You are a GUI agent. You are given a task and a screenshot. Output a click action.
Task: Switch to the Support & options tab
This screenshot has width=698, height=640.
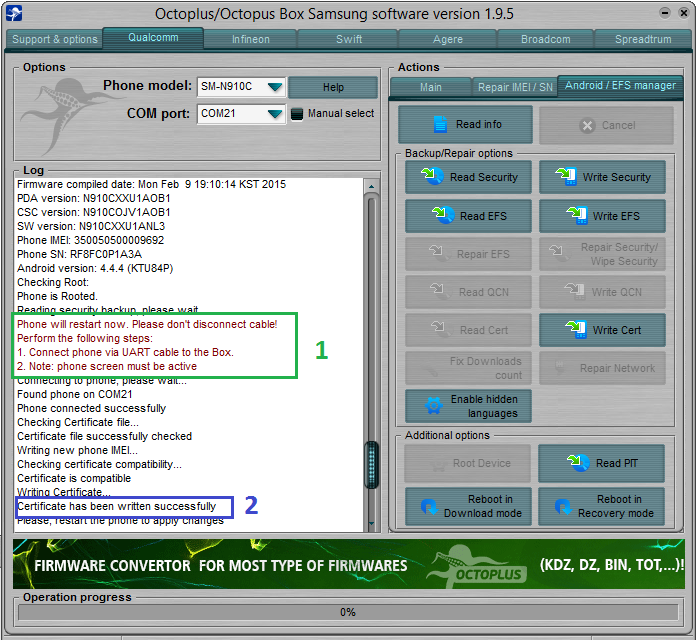[x=54, y=39]
